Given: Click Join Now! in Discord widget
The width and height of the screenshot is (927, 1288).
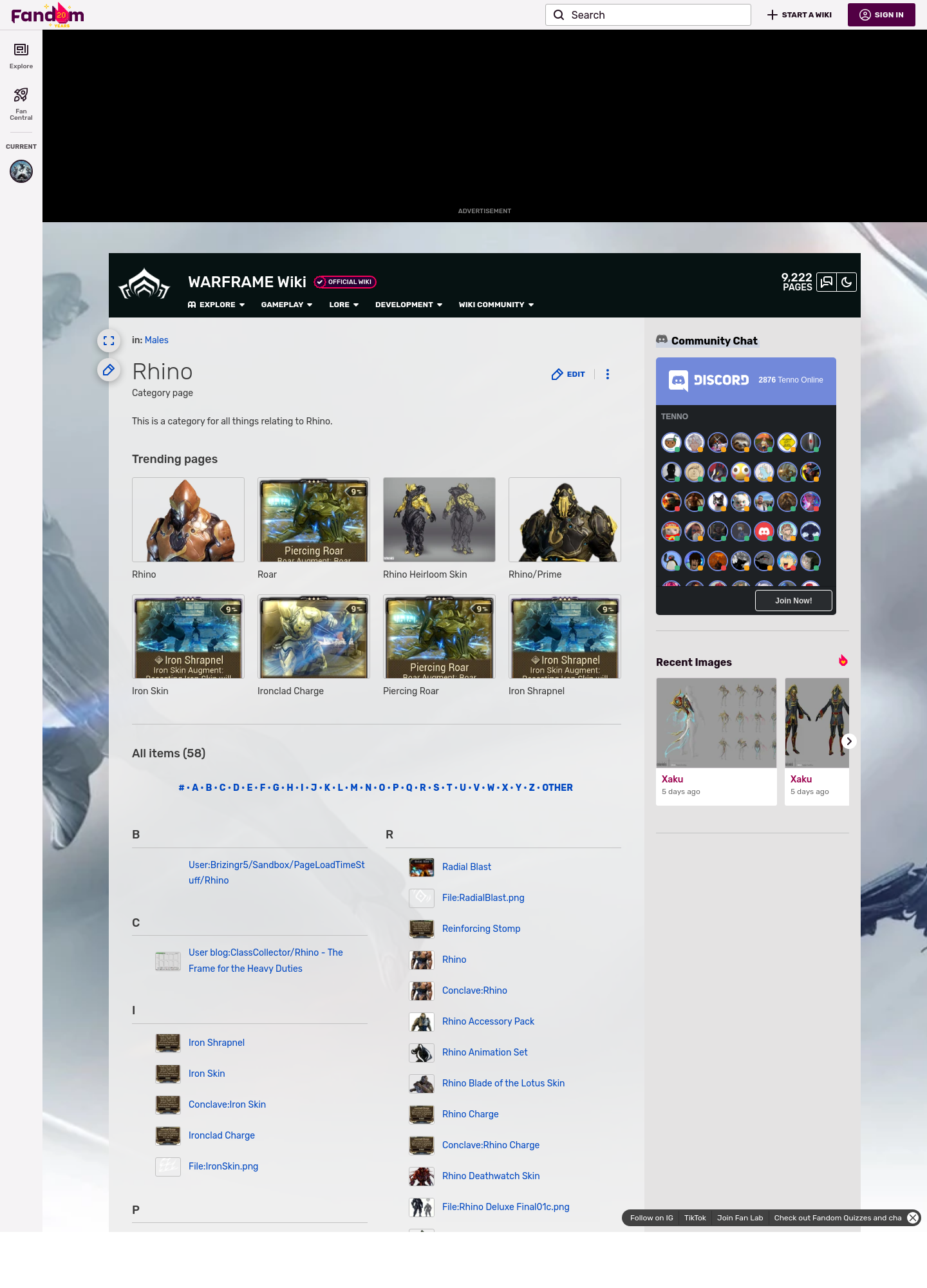Looking at the screenshot, I should (794, 601).
